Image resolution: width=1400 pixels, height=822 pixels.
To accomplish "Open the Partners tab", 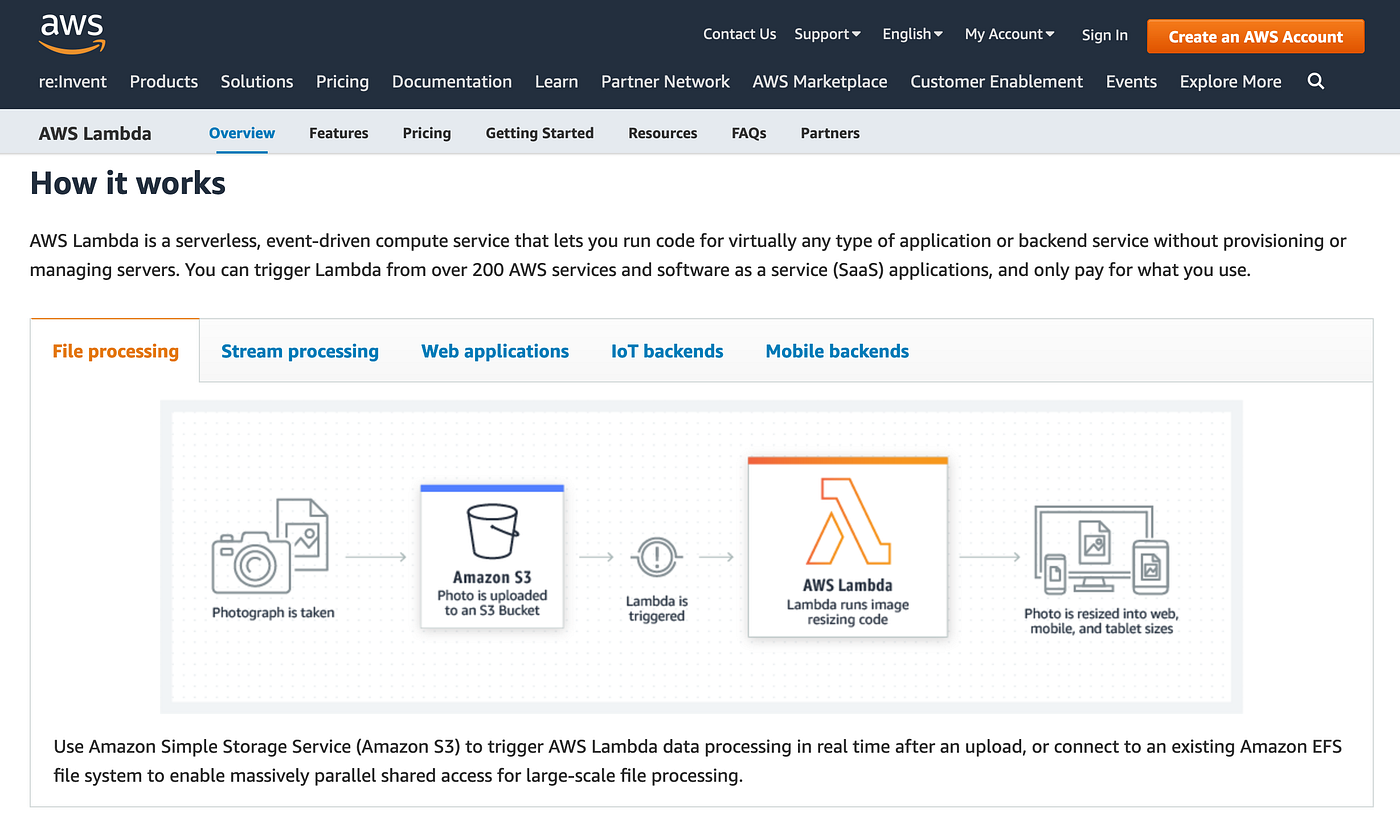I will pyautogui.click(x=830, y=132).
